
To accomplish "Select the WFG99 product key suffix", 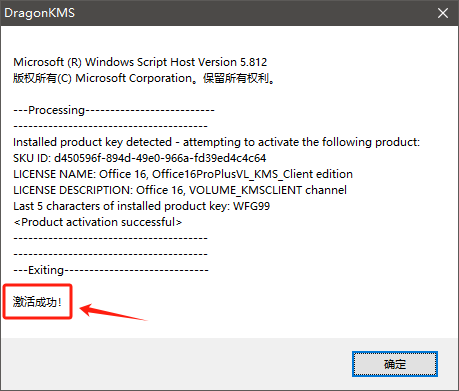I will click(x=251, y=206).
